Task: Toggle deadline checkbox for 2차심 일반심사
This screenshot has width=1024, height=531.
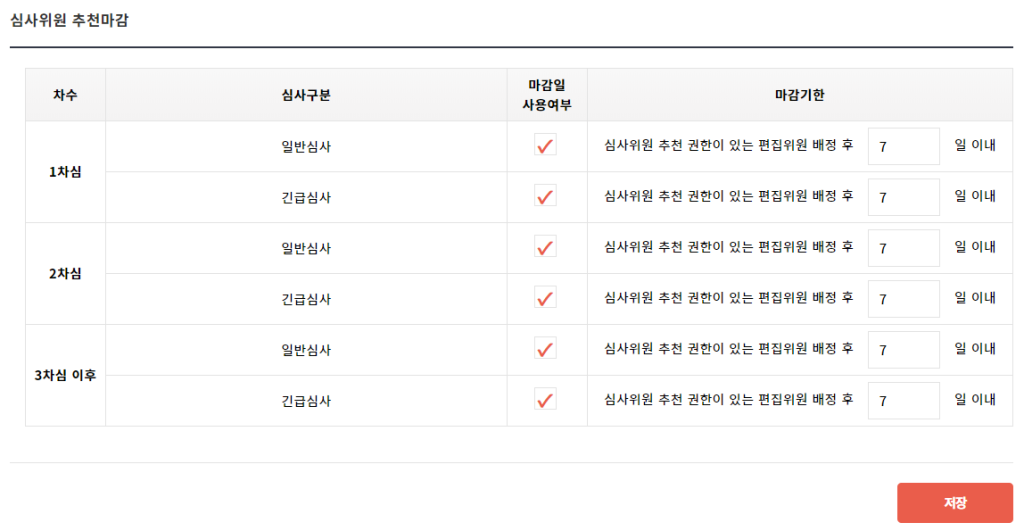Action: point(545,247)
